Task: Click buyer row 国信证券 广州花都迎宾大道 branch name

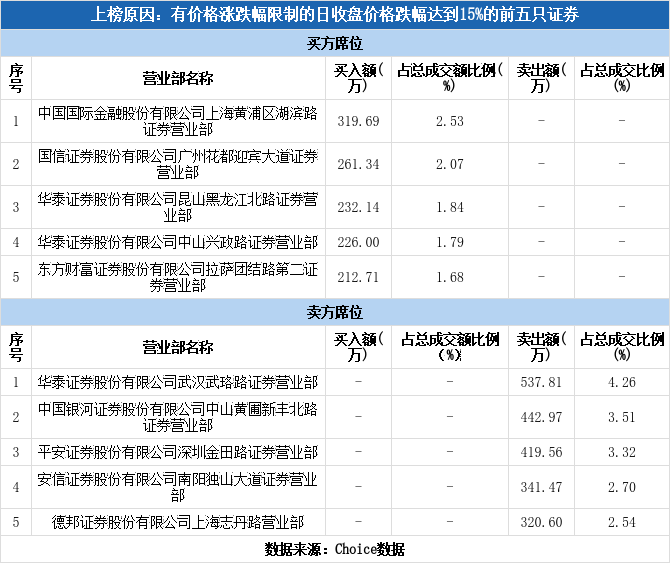Action: (x=178, y=164)
